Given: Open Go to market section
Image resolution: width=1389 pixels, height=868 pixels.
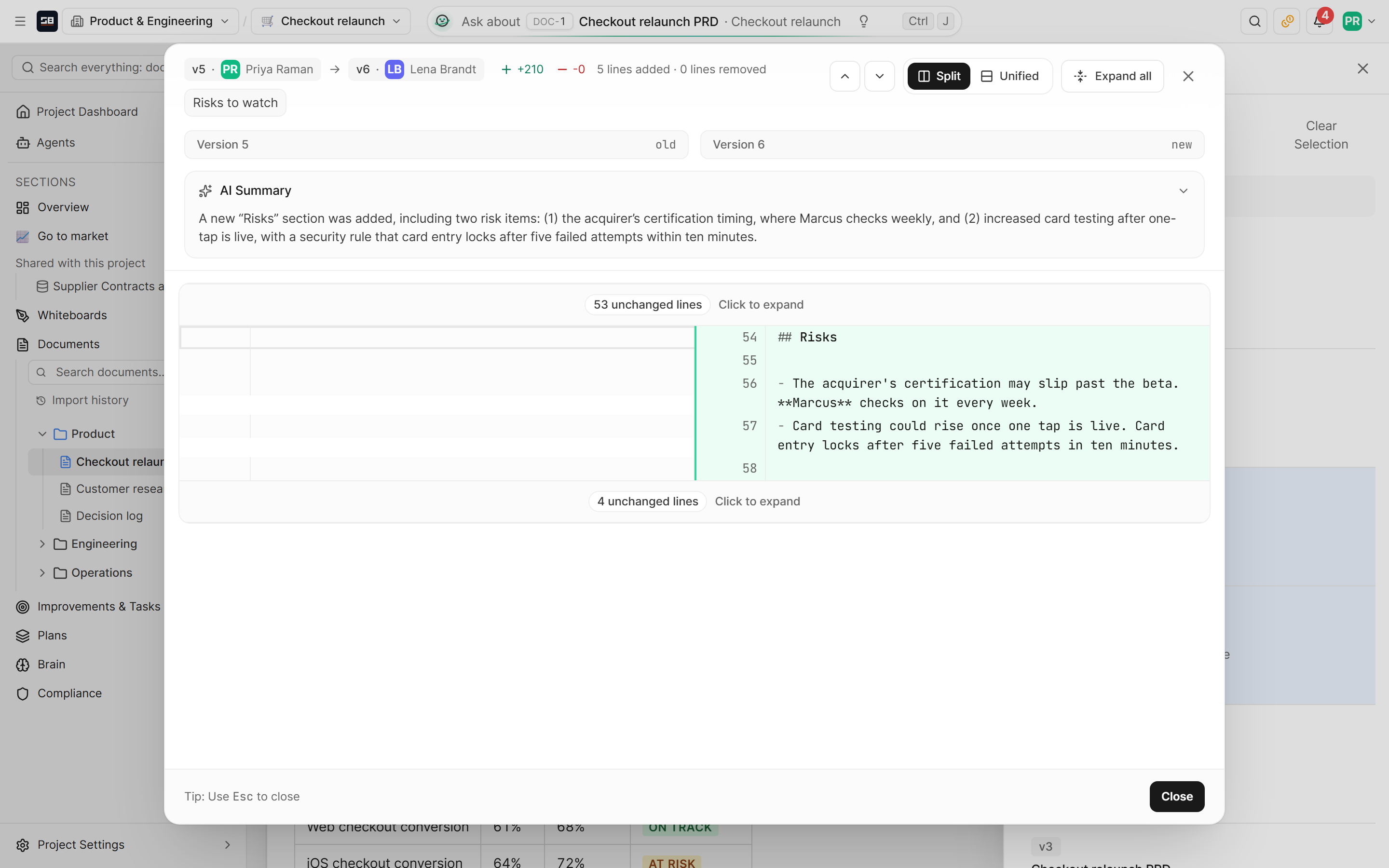Looking at the screenshot, I should click(x=72, y=236).
